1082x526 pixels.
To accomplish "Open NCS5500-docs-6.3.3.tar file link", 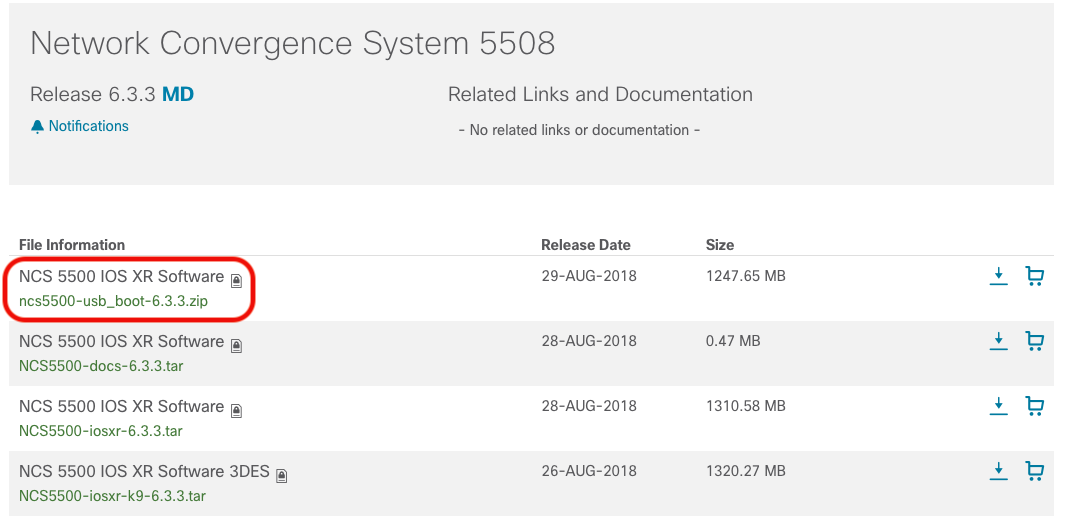I will pyautogui.click(x=101, y=366).
